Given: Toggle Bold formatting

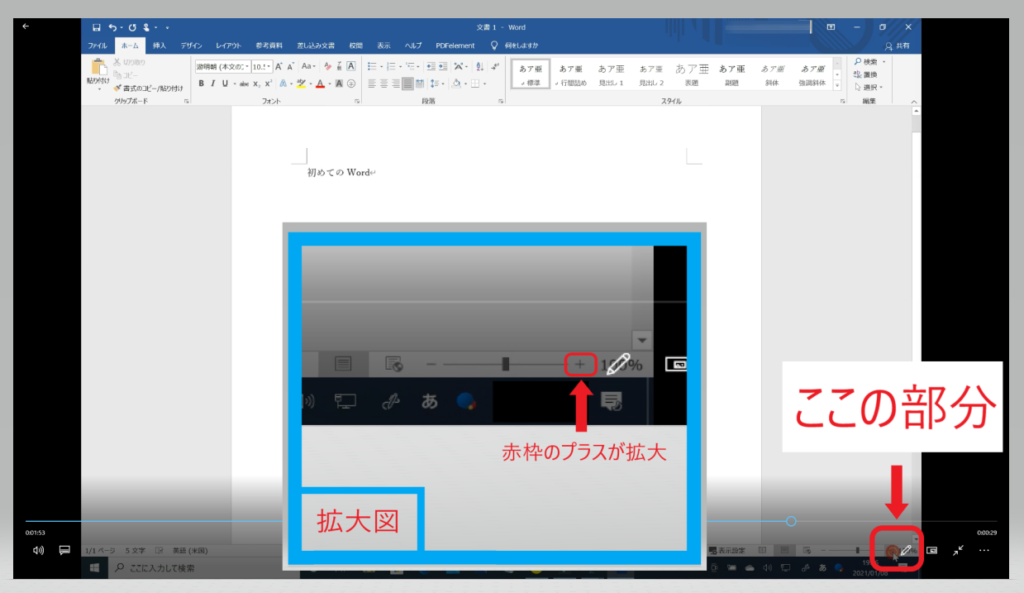Looking at the screenshot, I should click(x=201, y=84).
